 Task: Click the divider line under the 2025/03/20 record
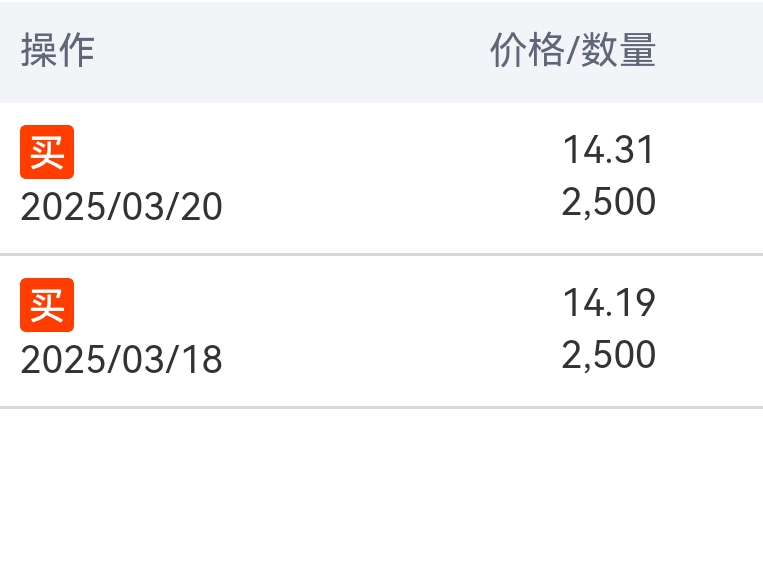click(x=382, y=254)
